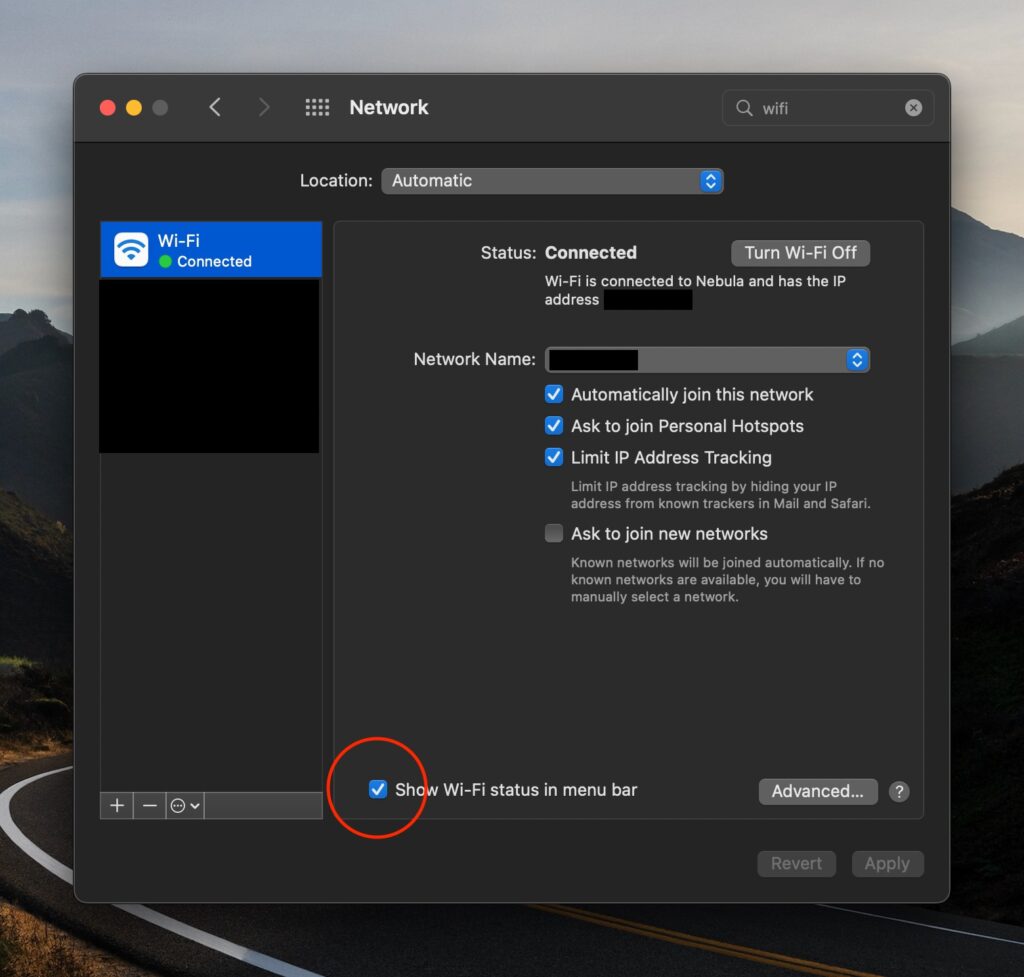Open the service action menu chevron
1024x977 pixels.
[x=185, y=805]
